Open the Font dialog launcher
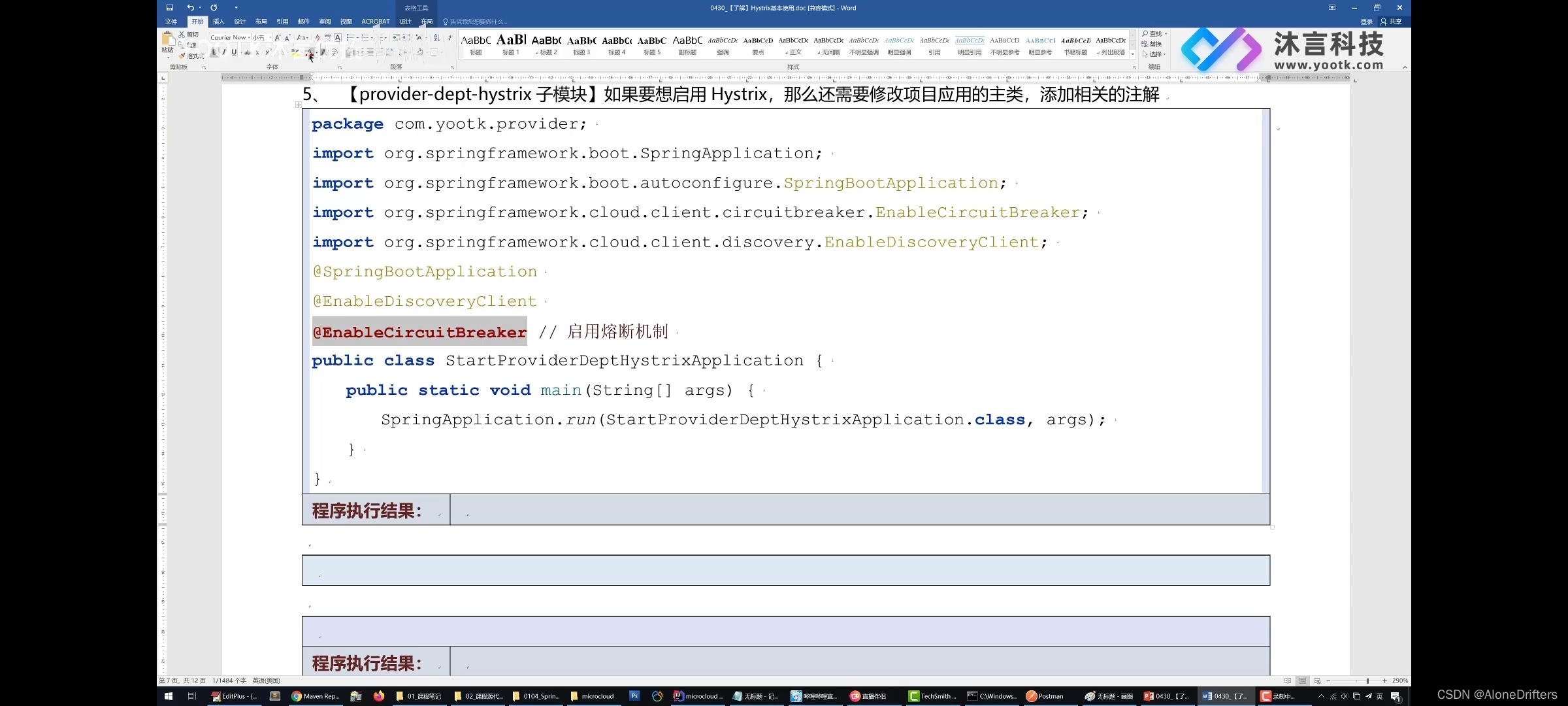This screenshot has width=1568, height=706. [x=340, y=67]
